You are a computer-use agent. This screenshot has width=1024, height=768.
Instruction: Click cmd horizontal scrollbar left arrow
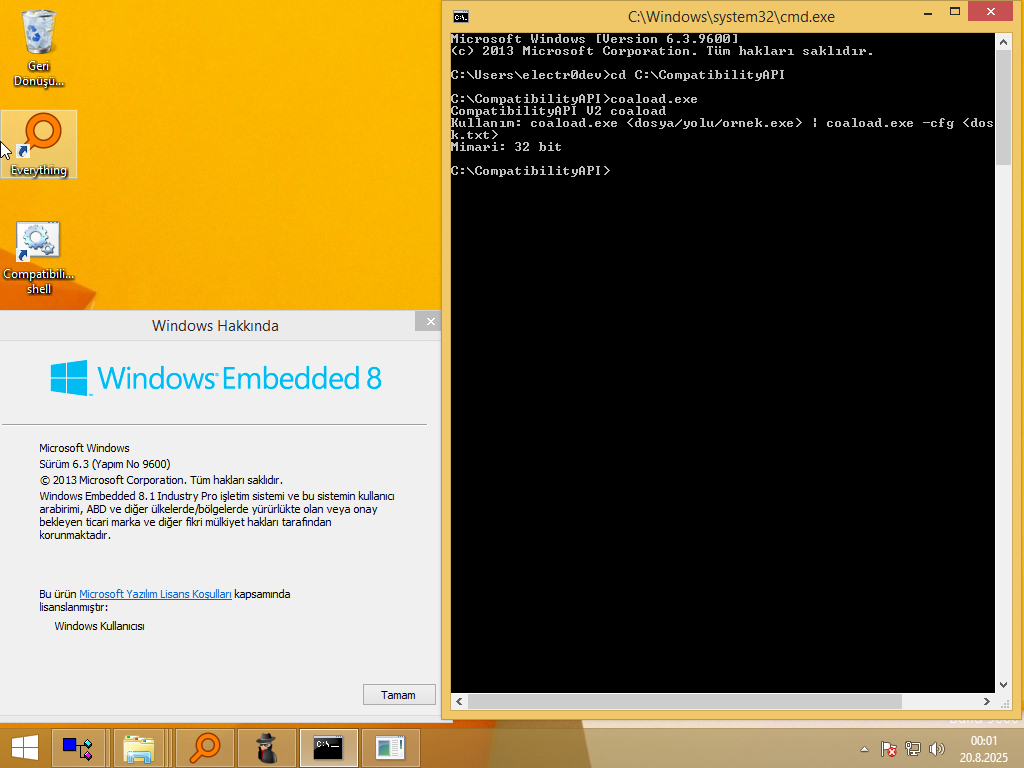click(x=459, y=701)
